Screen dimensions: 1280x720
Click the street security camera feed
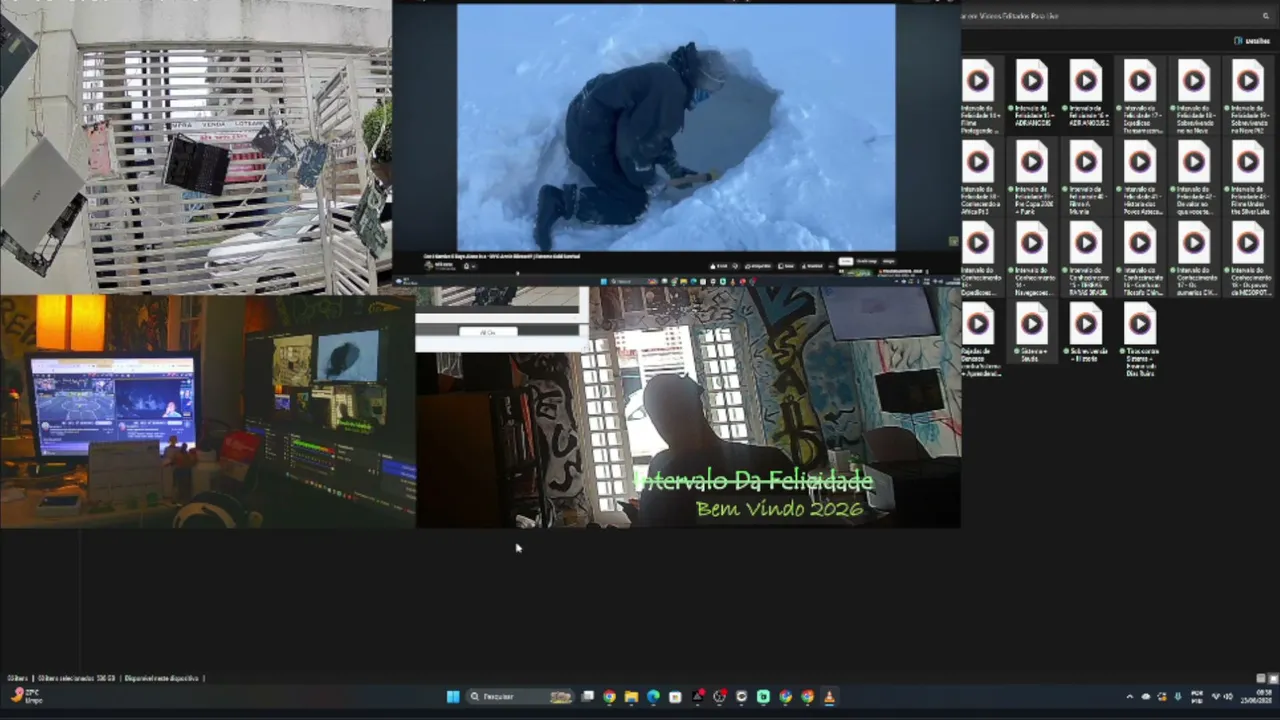click(x=195, y=147)
